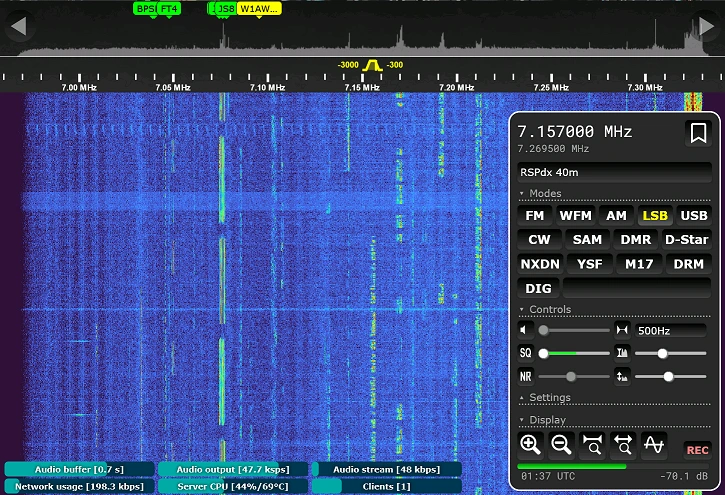Click the JS8 bookmark marker
Viewport: 725px width, 495px height.
(x=226, y=8)
